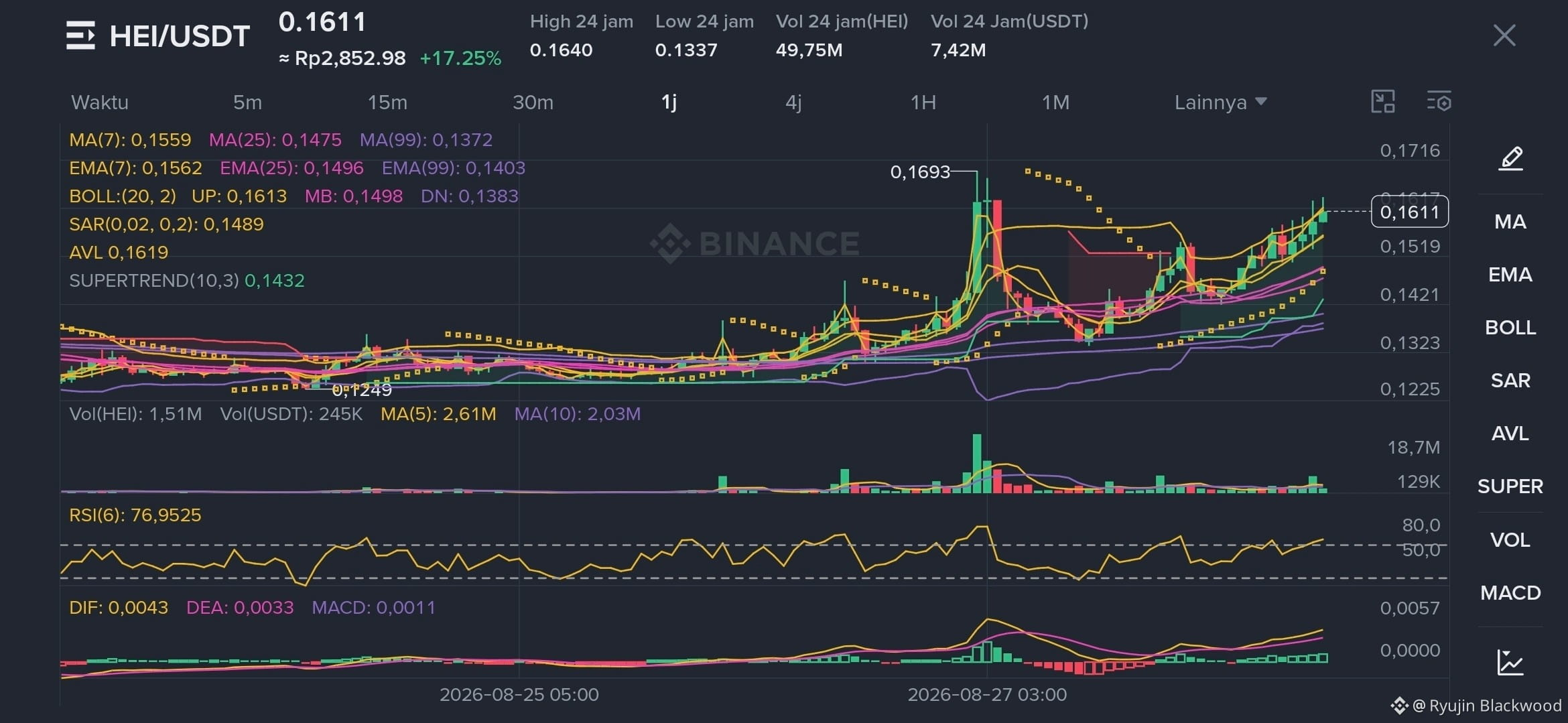Click the 0,1693 high price marker
The width and height of the screenshot is (1568, 723).
[x=920, y=172]
